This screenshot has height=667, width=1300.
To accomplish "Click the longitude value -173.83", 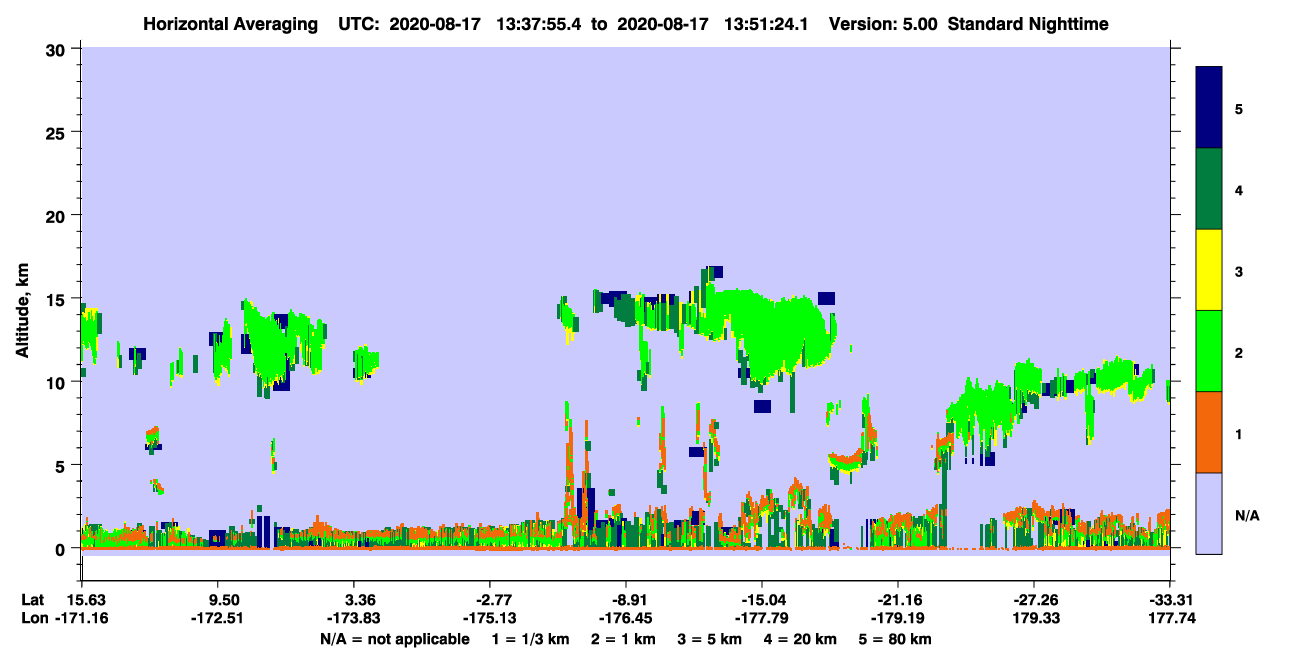I will pyautogui.click(x=356, y=618).
